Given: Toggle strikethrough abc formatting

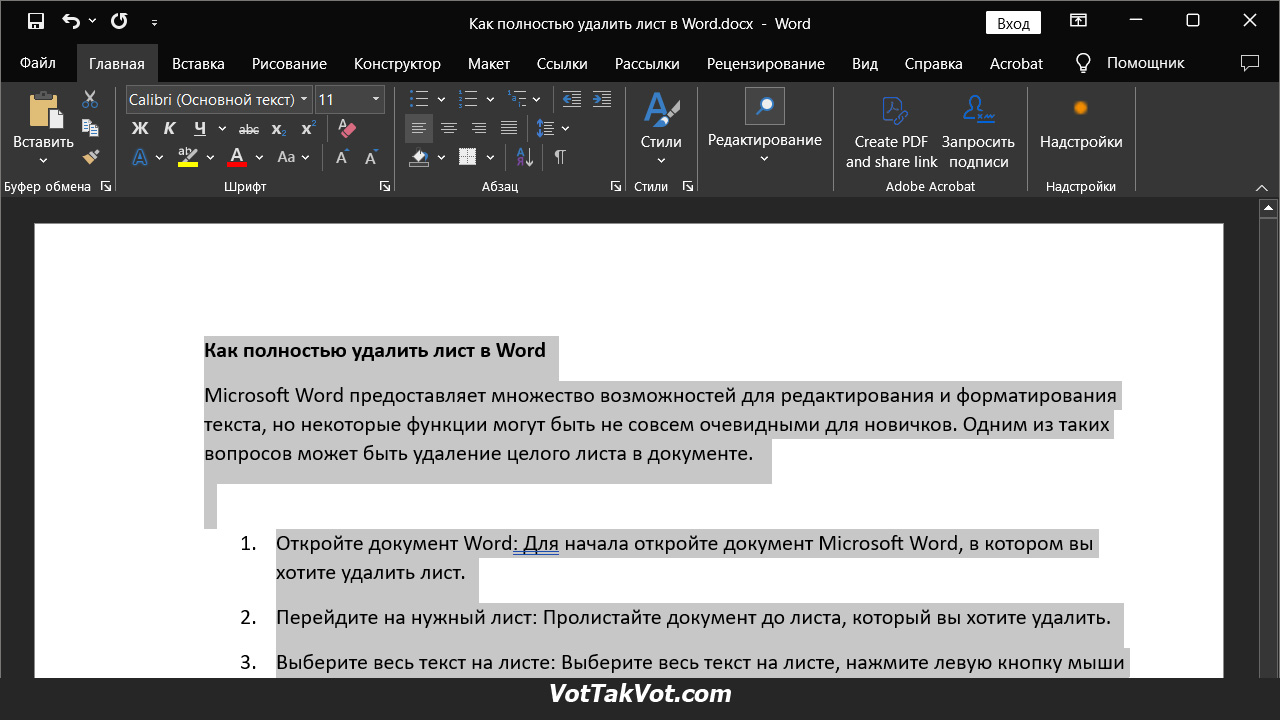Looking at the screenshot, I should point(249,128).
